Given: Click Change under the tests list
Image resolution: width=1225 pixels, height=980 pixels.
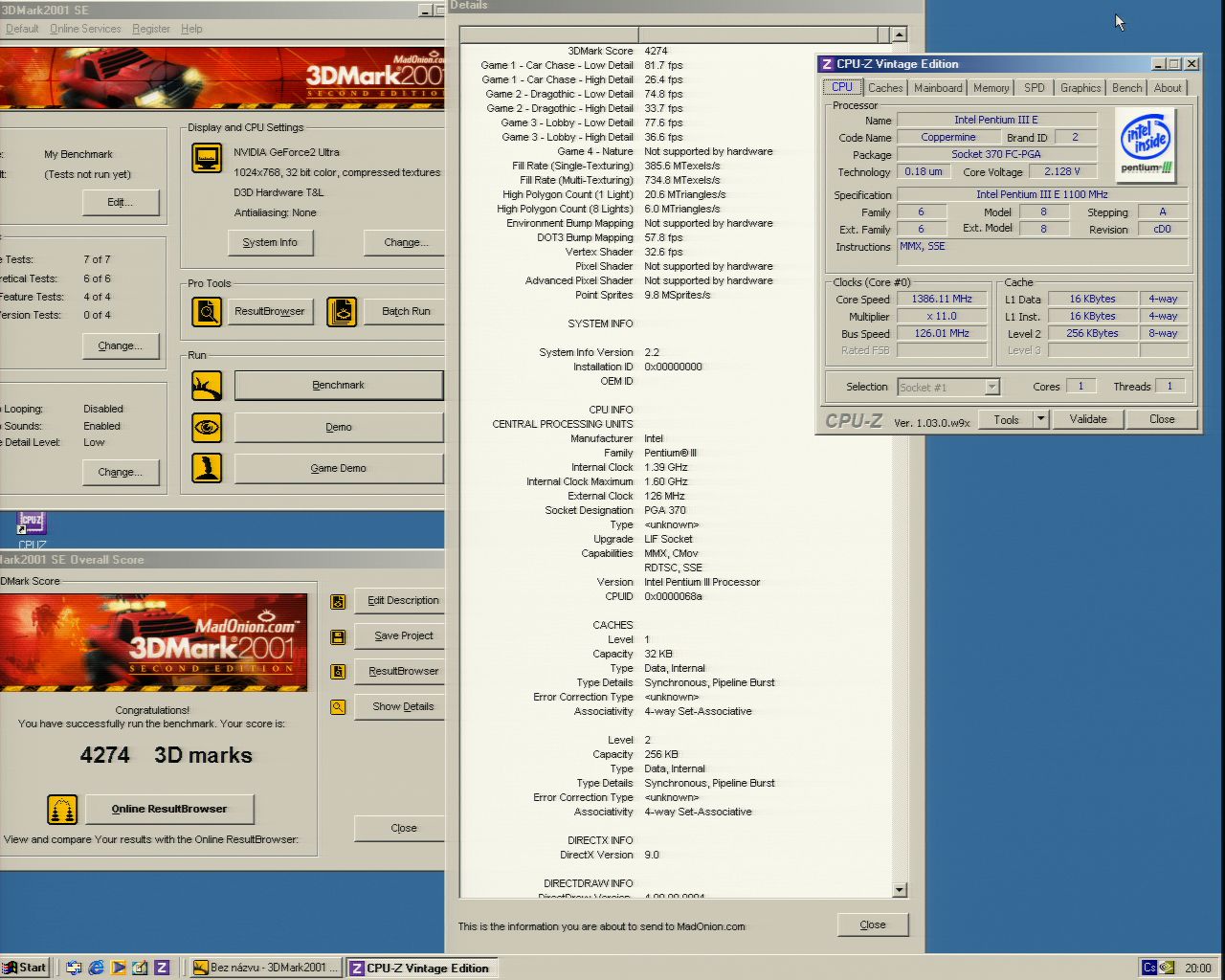Looking at the screenshot, I should click(120, 346).
